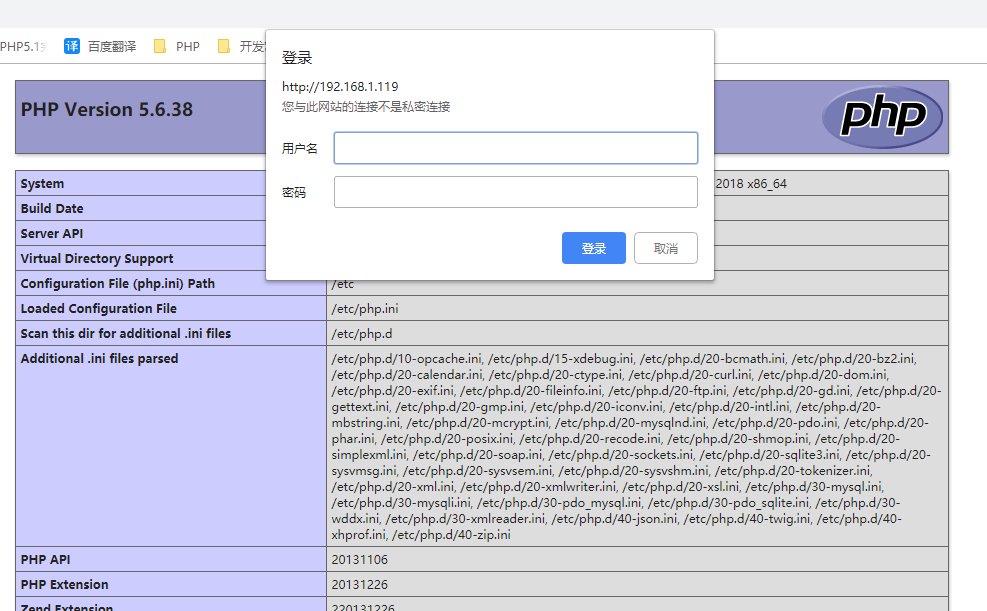Select Scan this dir for additional .ini label
The width and height of the screenshot is (987, 611).
(x=126, y=334)
